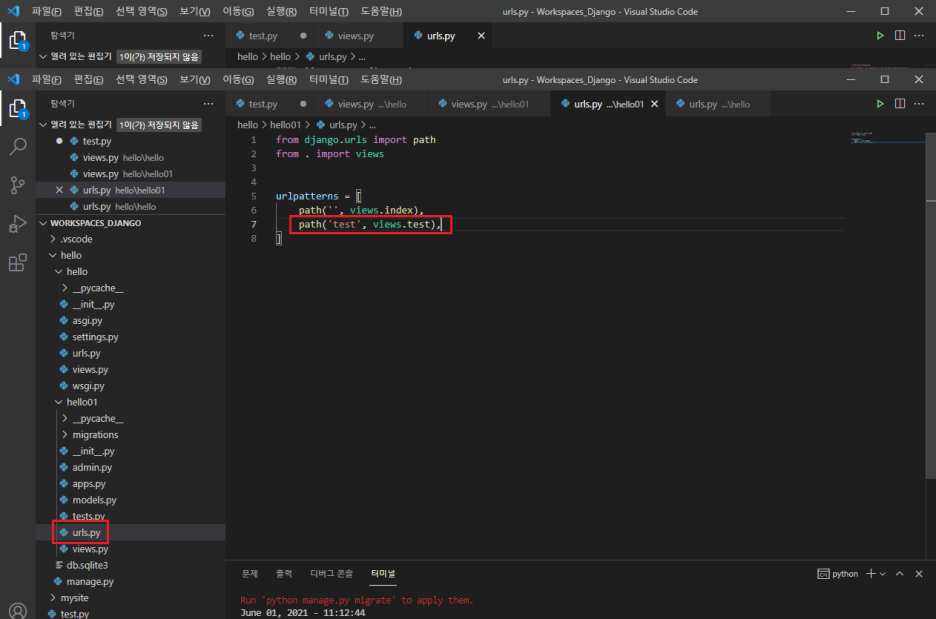Open wsgi.py under hello folder

pos(88,386)
